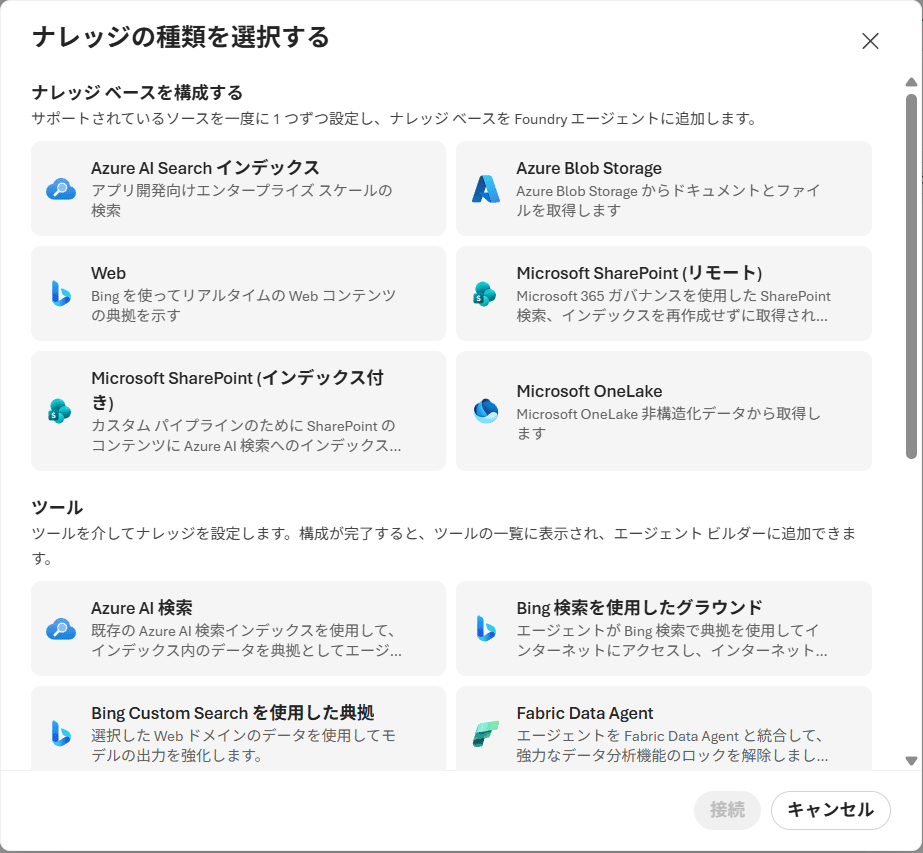Close the dialog with the X button
923x853 pixels.
pyautogui.click(x=870, y=41)
